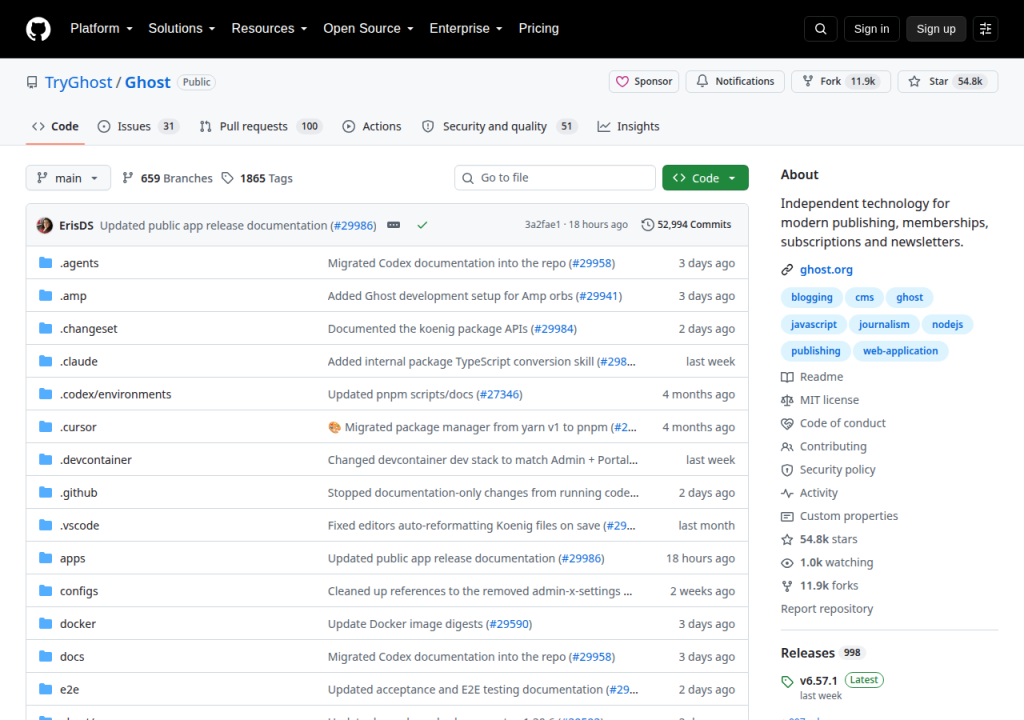Click the repository icon beside TryGhost
1024x720 pixels.
32,82
